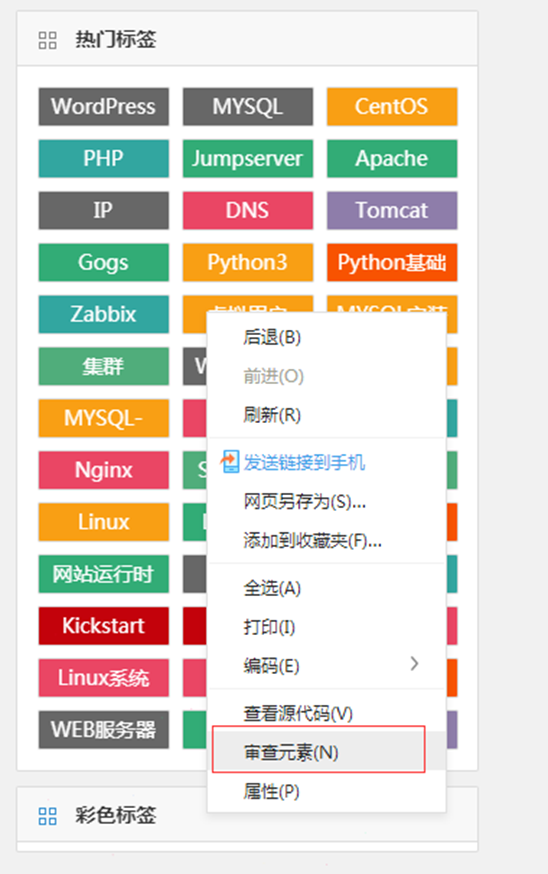
Task: Click the phone icon for 发送链接到手机
Action: pos(229,462)
